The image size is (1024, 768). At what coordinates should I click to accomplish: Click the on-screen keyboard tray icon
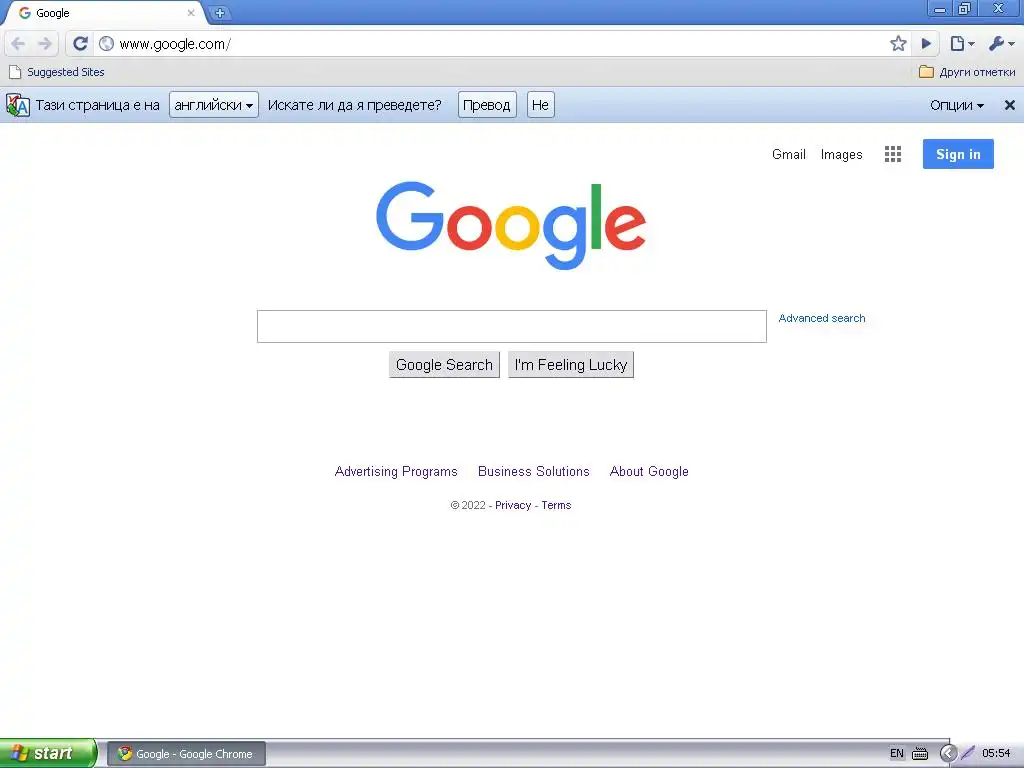pos(920,754)
